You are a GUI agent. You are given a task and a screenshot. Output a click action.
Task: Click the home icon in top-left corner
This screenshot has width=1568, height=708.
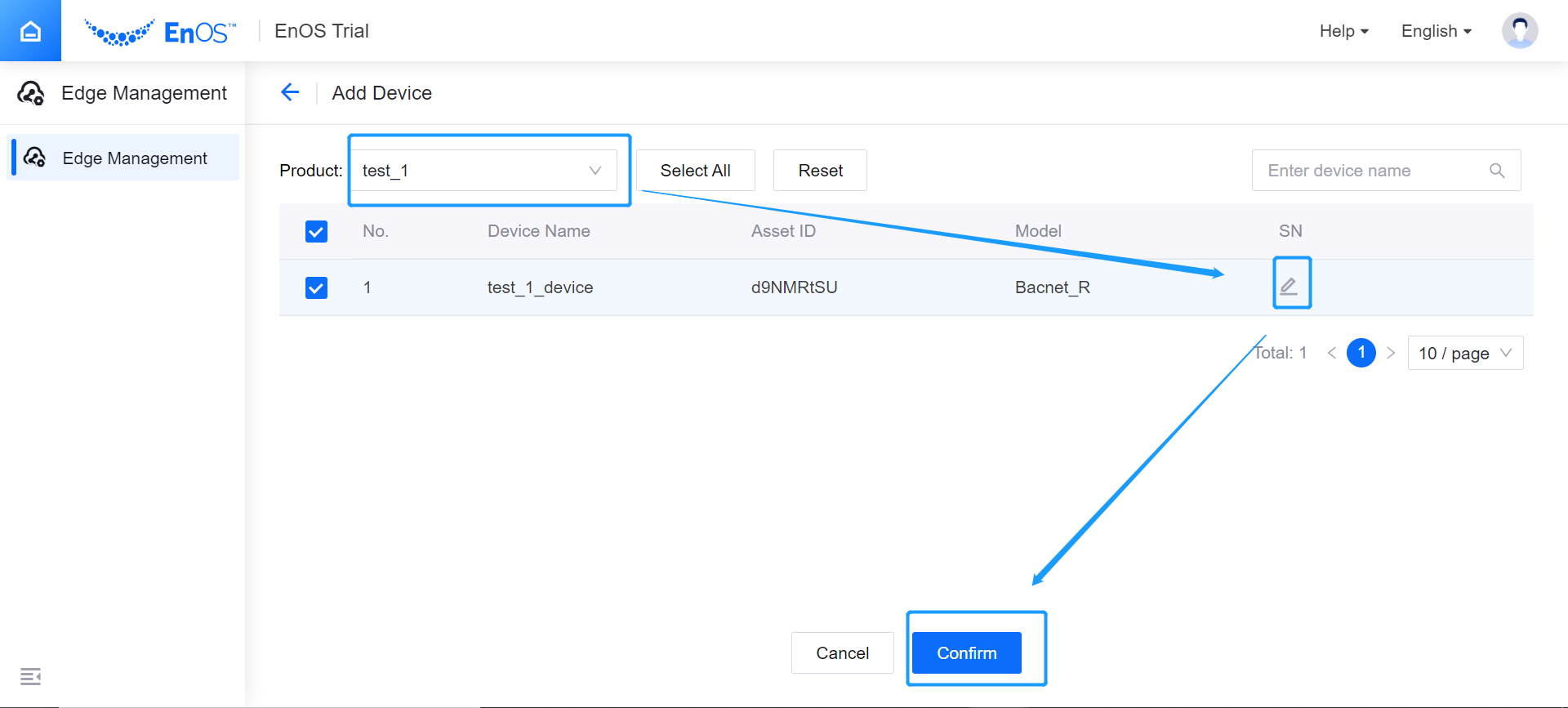(x=30, y=31)
